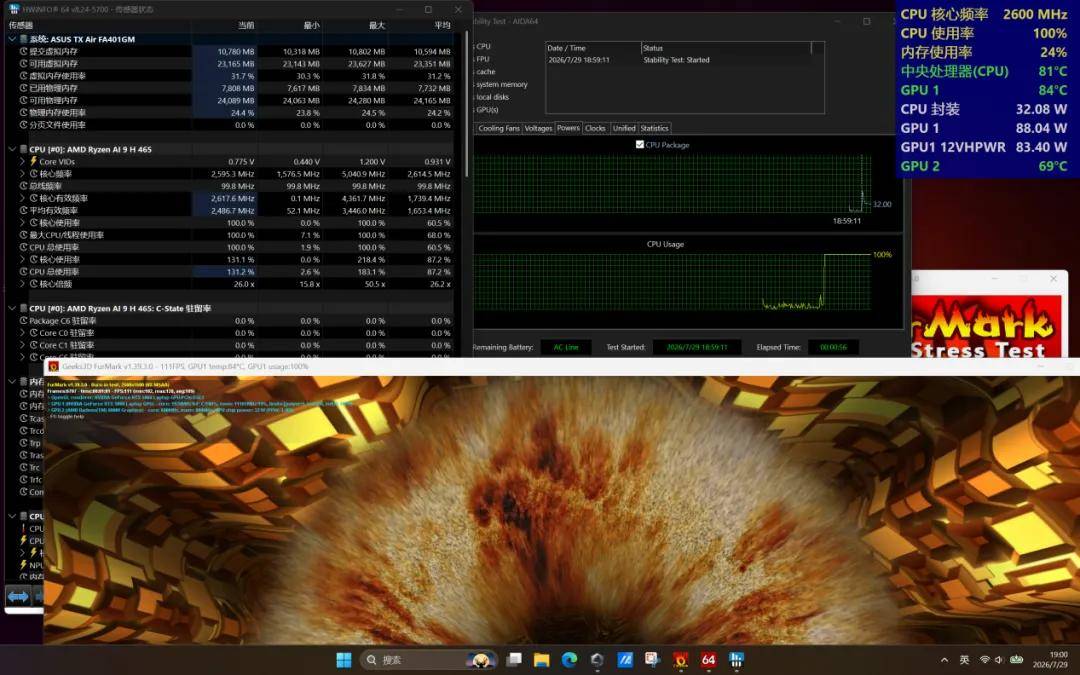Viewport: 1080px width, 675px height.
Task: Click the GPU1 12VHPWR 83.40 W overlay line
Action: [x=984, y=147]
